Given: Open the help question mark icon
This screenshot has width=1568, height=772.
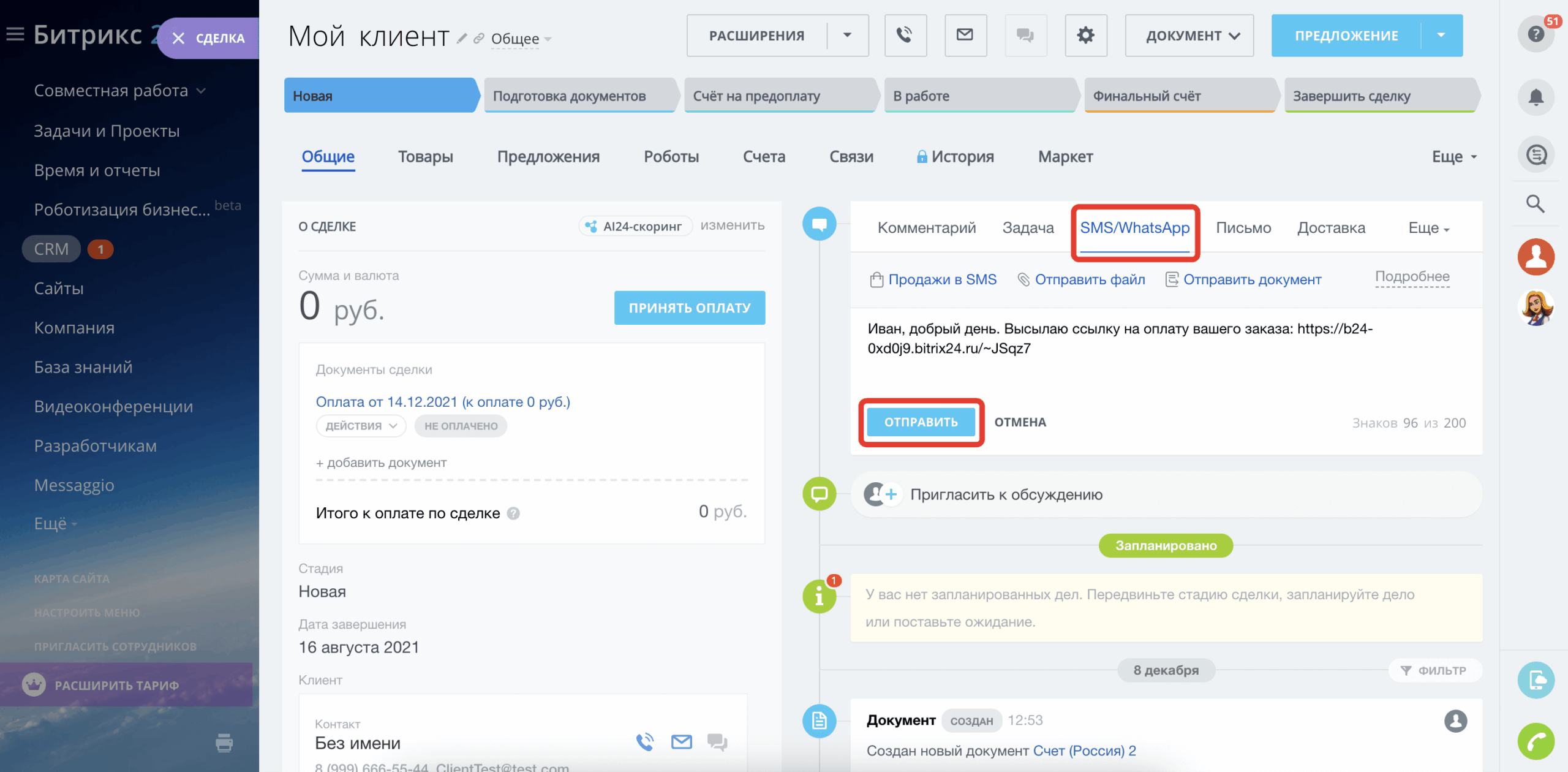Looking at the screenshot, I should point(1536,34).
